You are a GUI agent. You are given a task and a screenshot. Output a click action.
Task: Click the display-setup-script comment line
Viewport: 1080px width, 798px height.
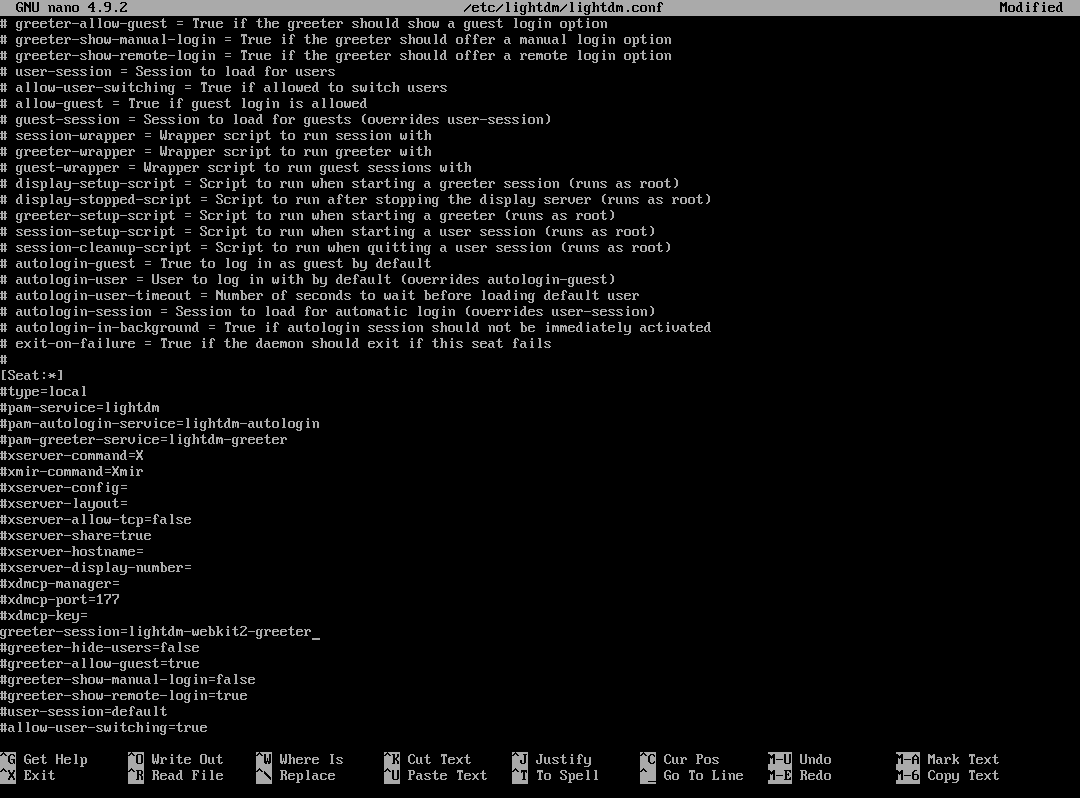tap(340, 183)
